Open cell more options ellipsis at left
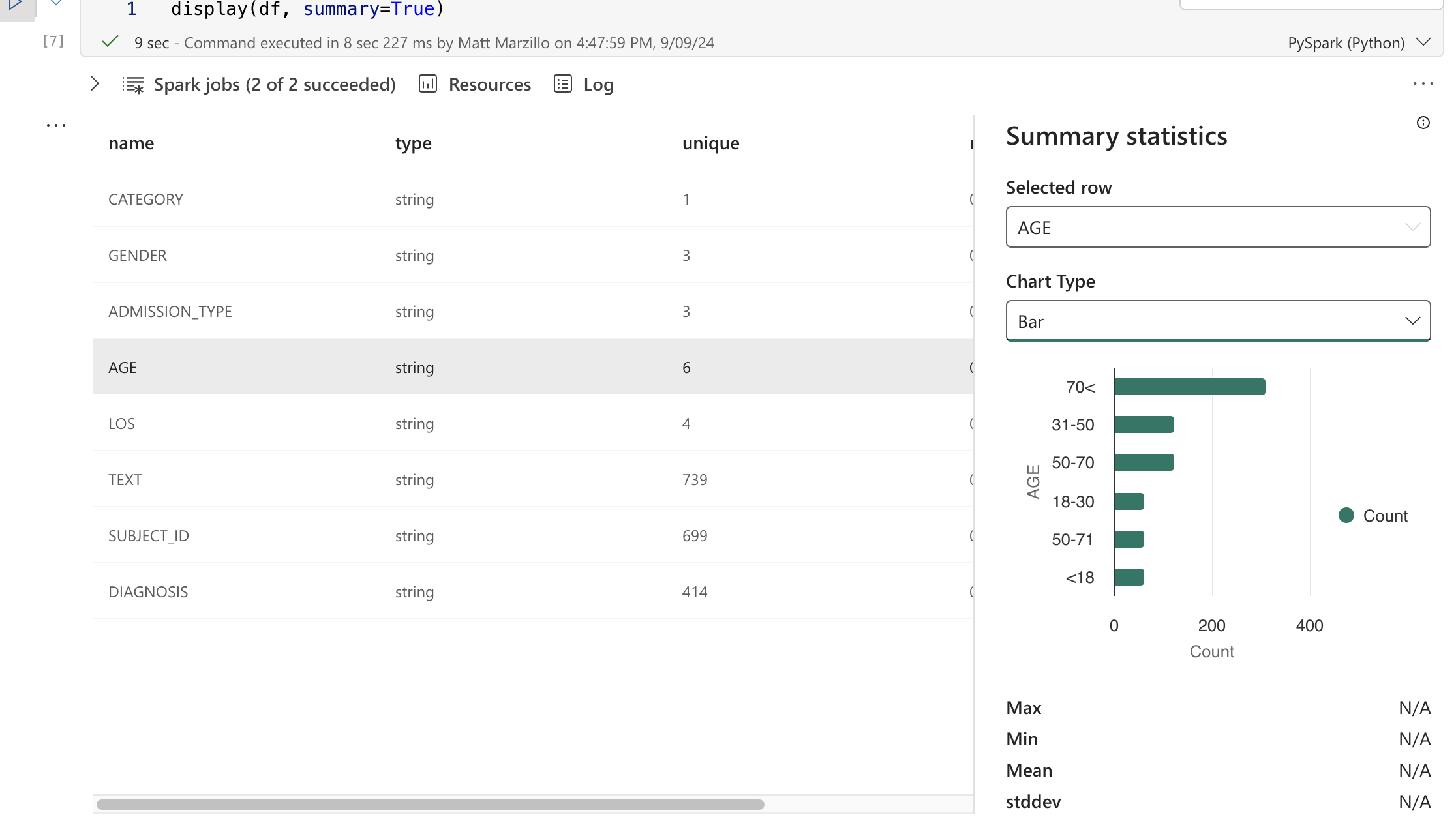The image size is (1456, 819). click(56, 125)
